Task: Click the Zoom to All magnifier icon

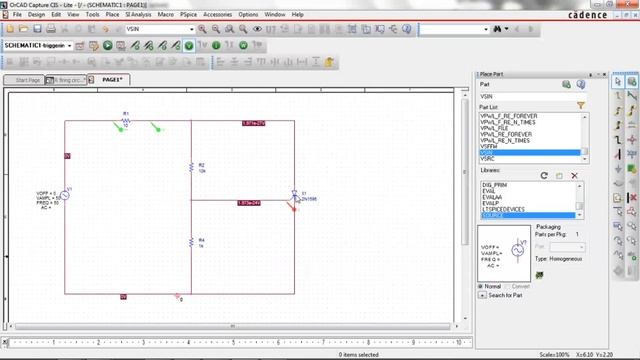Action: click(243, 29)
